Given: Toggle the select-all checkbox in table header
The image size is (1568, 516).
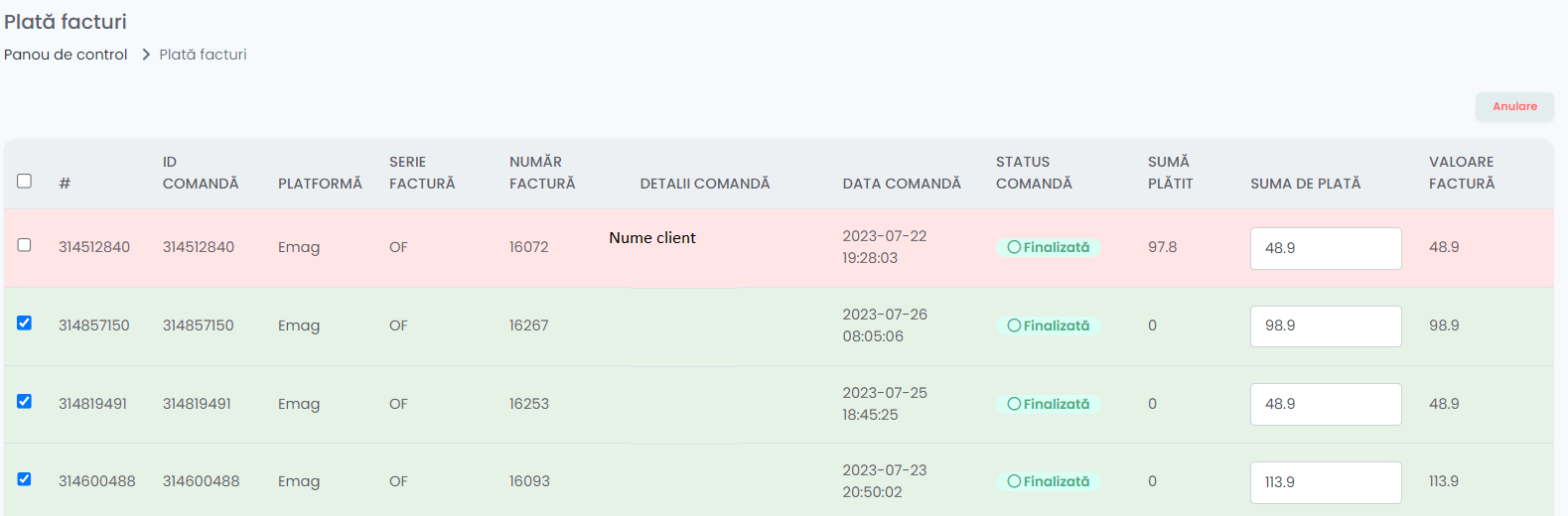Looking at the screenshot, I should pyautogui.click(x=25, y=181).
